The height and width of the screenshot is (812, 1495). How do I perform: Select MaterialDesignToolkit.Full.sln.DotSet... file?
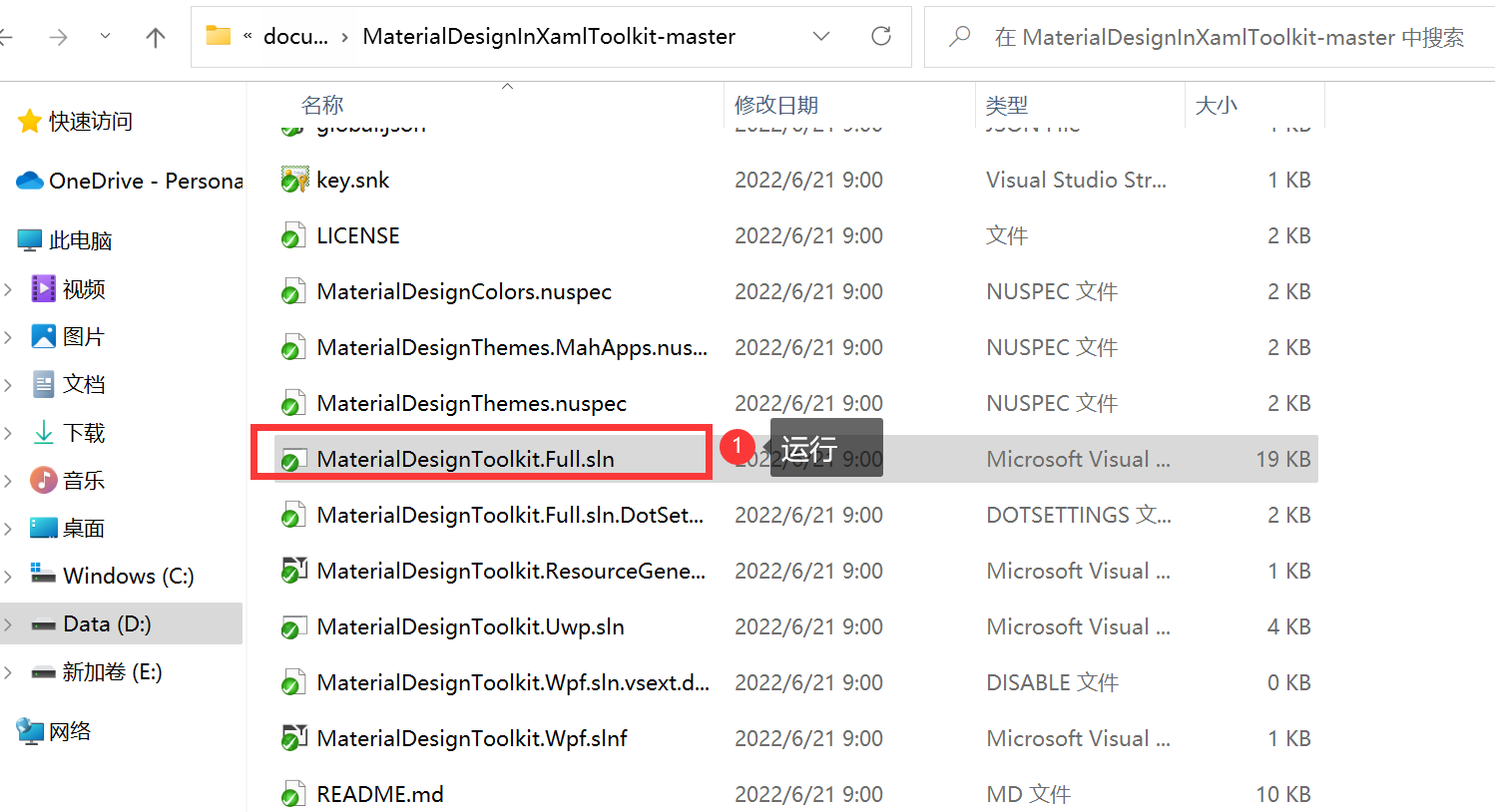510,516
